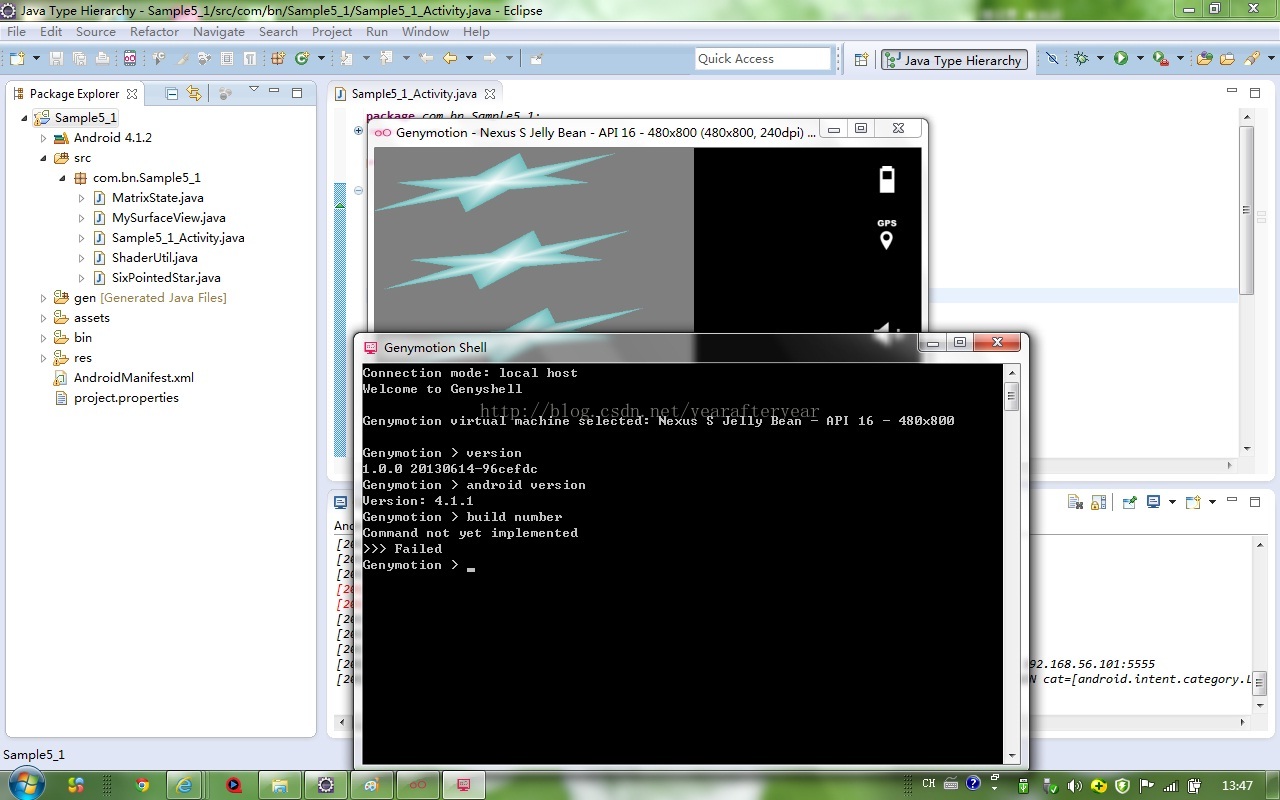Image resolution: width=1280 pixels, height=800 pixels.
Task: Open the Source menu
Action: pyautogui.click(x=96, y=32)
